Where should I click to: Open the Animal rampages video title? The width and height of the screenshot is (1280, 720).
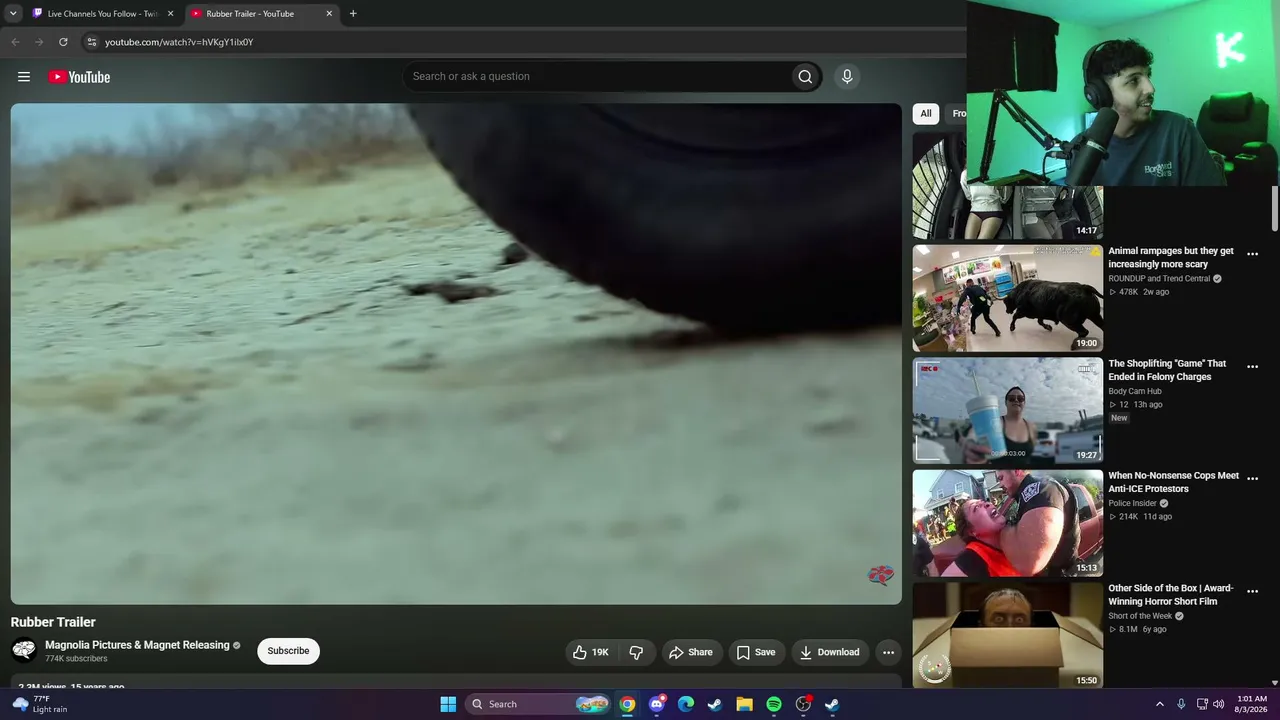coord(1171,258)
